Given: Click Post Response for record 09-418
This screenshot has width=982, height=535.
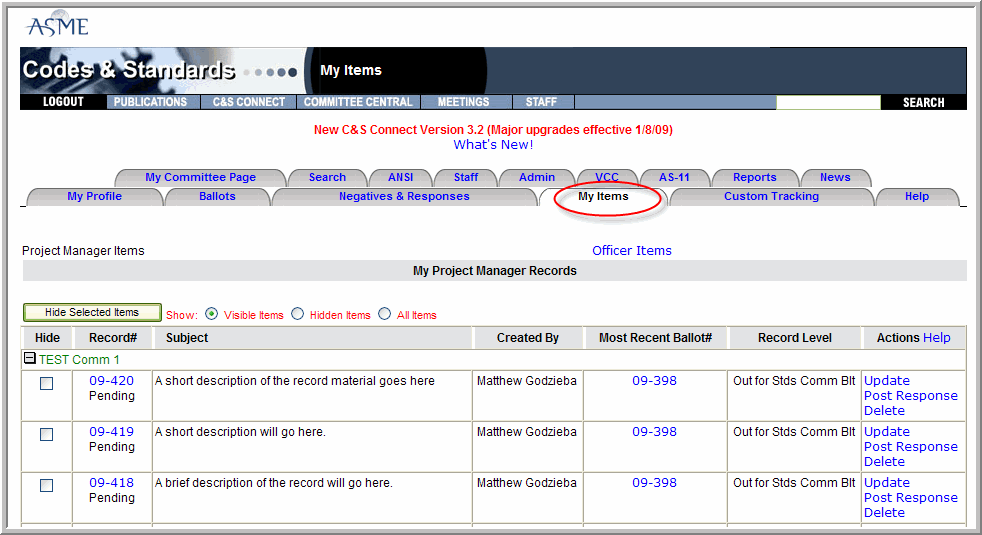Looking at the screenshot, I should (x=911, y=497).
